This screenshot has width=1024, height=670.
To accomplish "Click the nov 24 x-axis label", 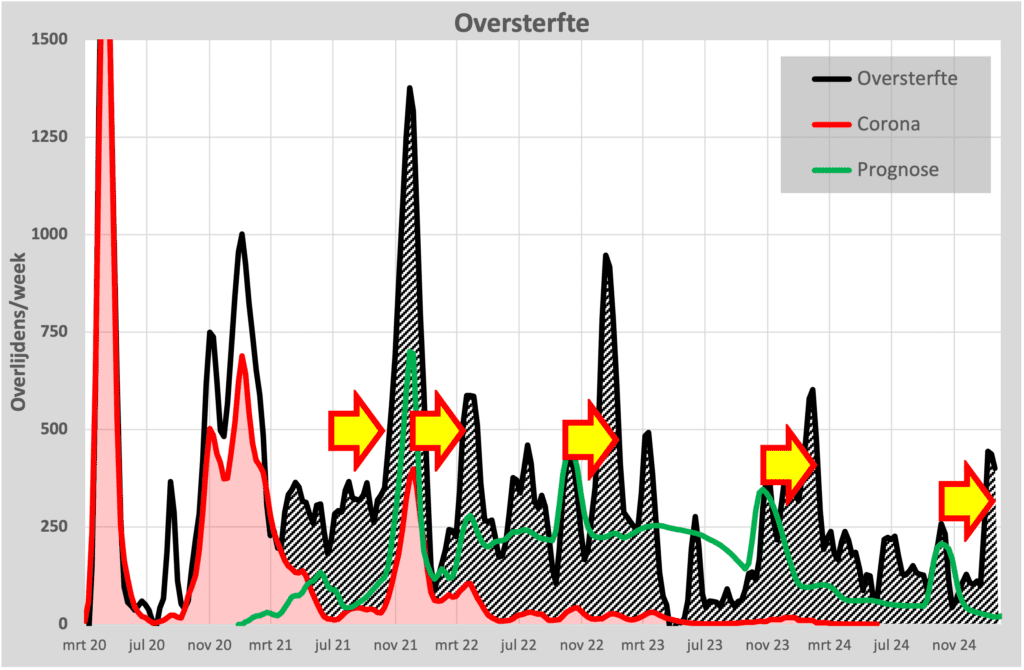I will (953, 645).
